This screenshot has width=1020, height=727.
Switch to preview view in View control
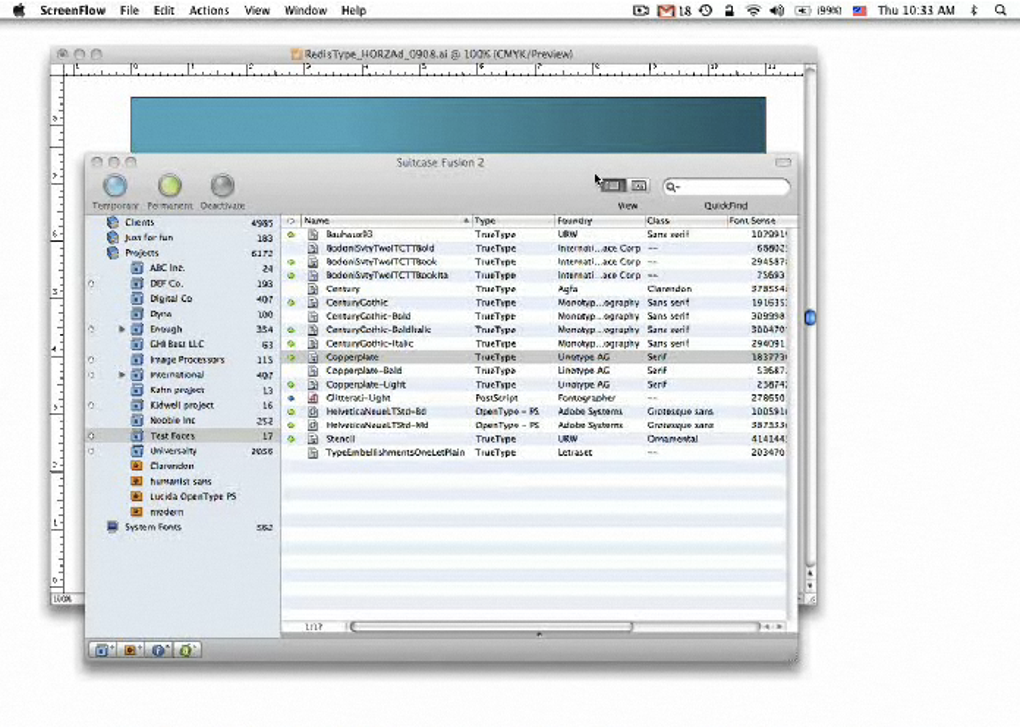tap(639, 186)
